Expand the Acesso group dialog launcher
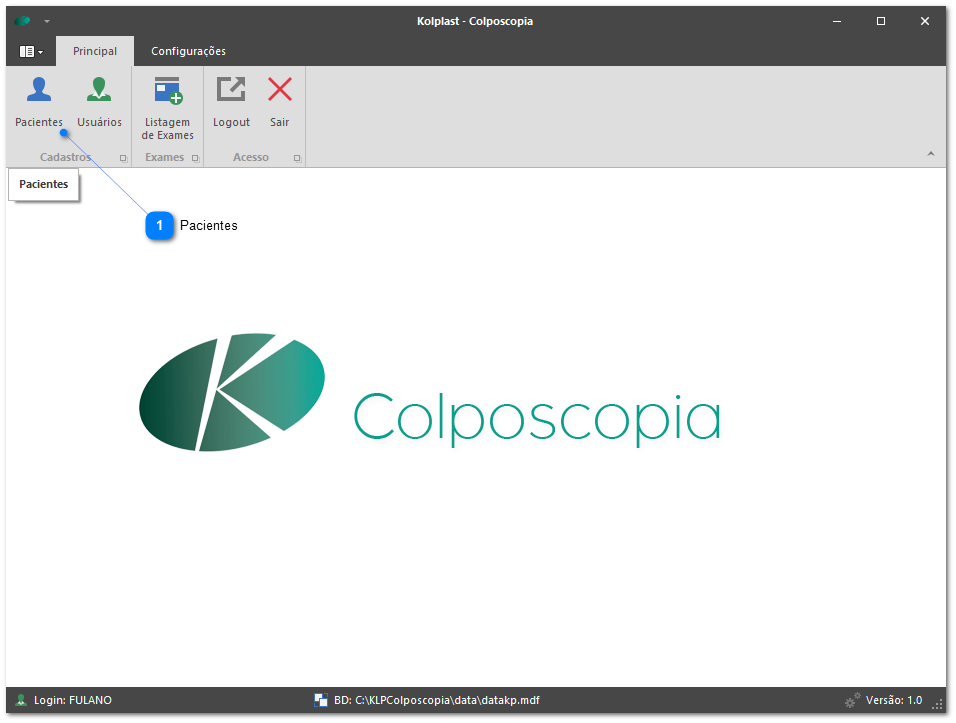 297,158
